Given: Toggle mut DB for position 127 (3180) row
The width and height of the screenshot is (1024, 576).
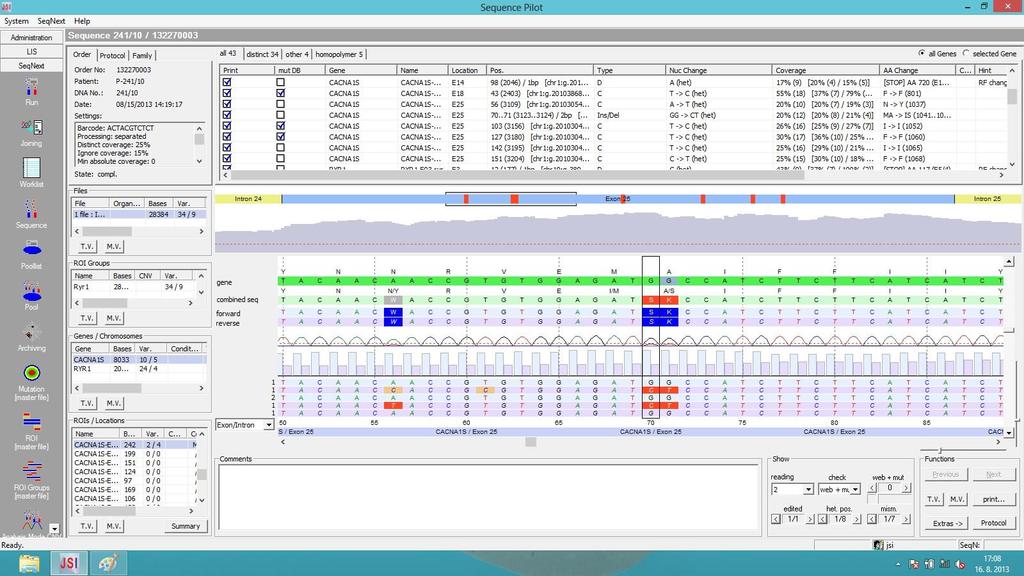Looking at the screenshot, I should [280, 137].
